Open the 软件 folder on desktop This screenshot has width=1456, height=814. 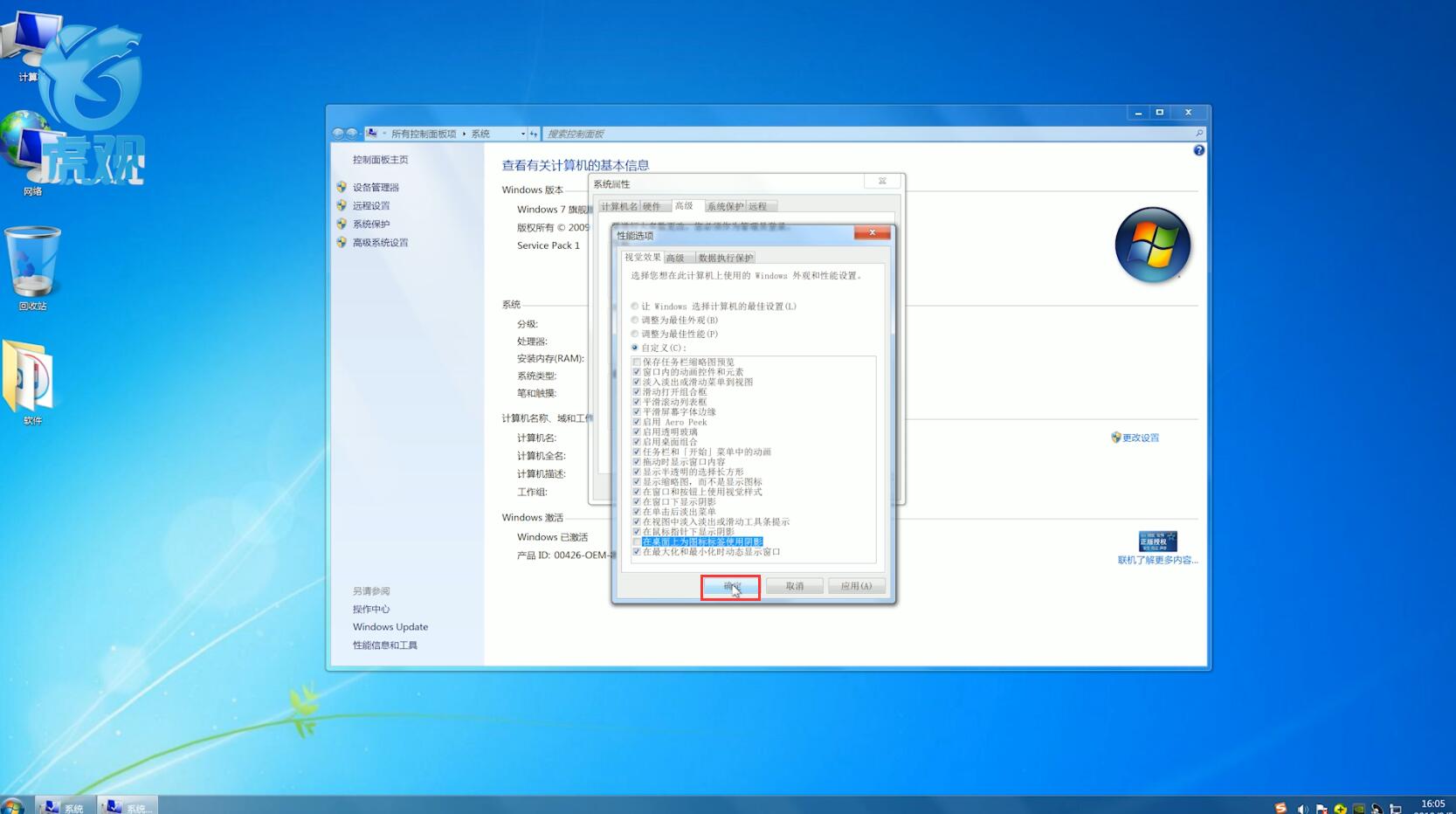(x=31, y=383)
